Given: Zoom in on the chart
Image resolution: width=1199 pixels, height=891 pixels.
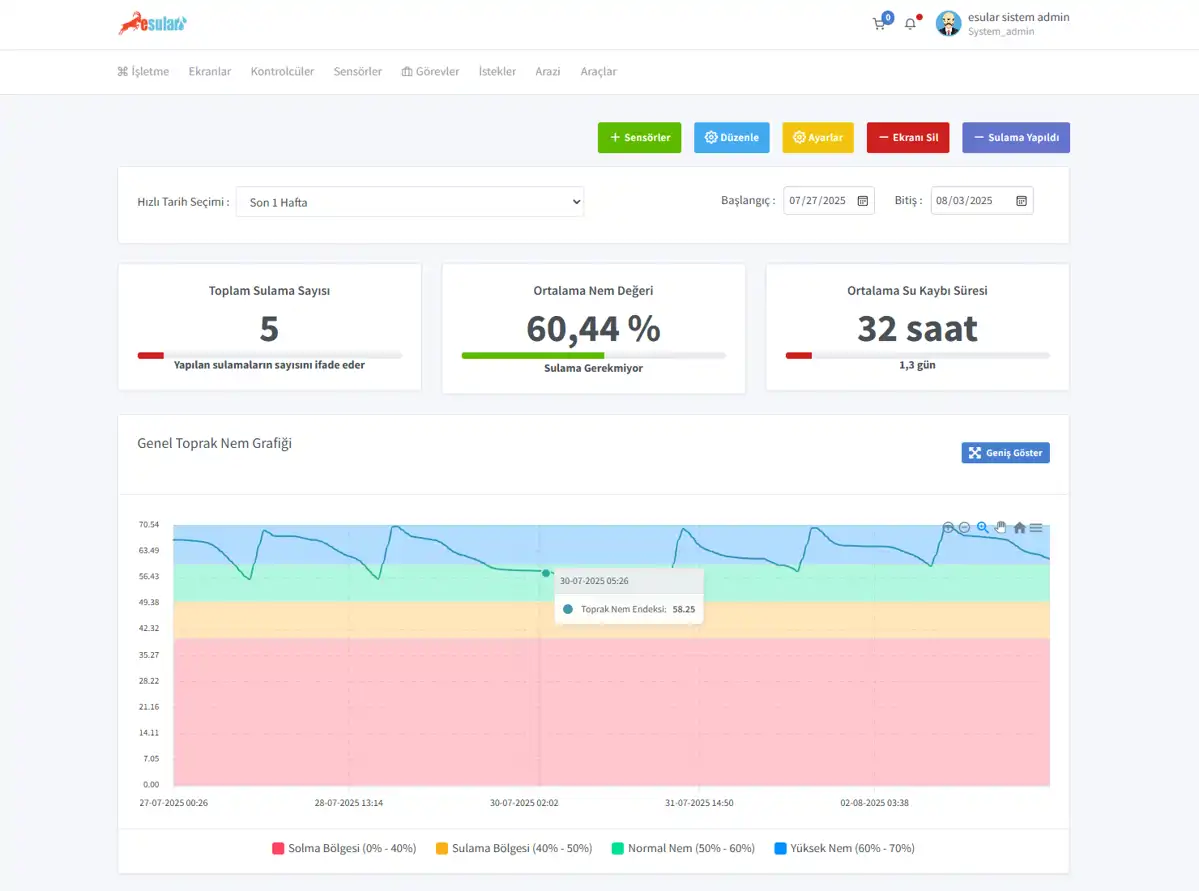Looking at the screenshot, I should pos(948,528).
